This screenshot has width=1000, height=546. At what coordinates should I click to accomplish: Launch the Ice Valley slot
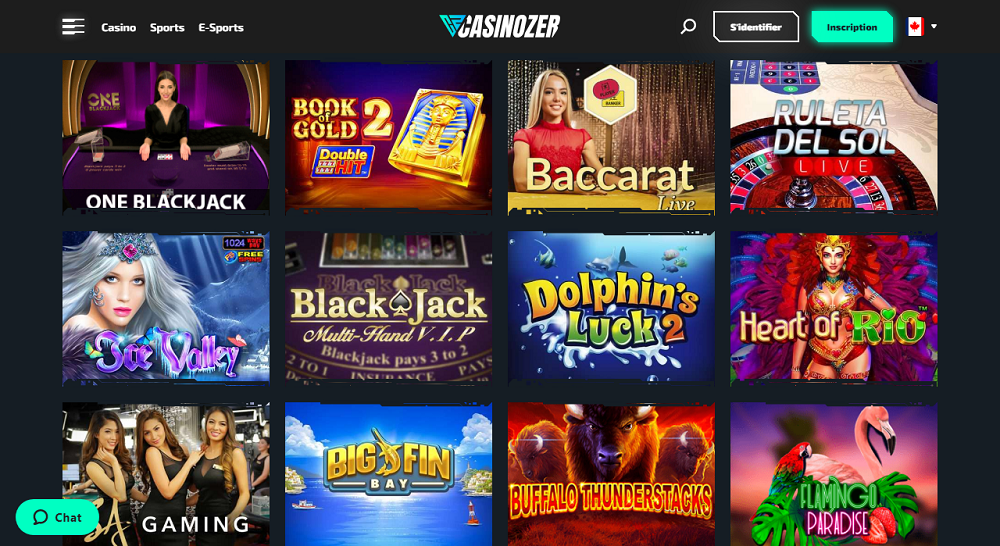pyautogui.click(x=166, y=307)
